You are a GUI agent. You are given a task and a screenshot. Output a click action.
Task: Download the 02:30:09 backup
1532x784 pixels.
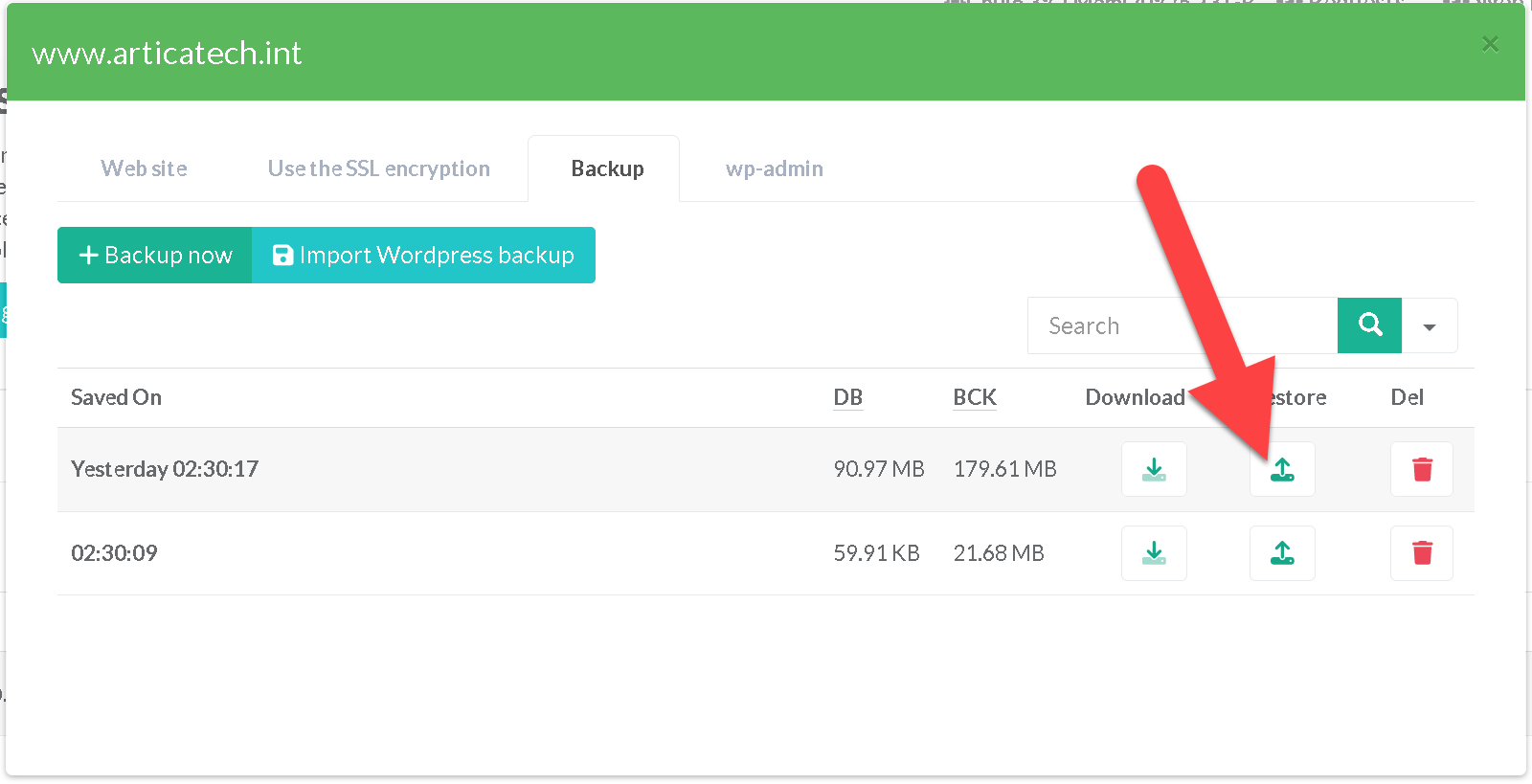(x=1154, y=553)
